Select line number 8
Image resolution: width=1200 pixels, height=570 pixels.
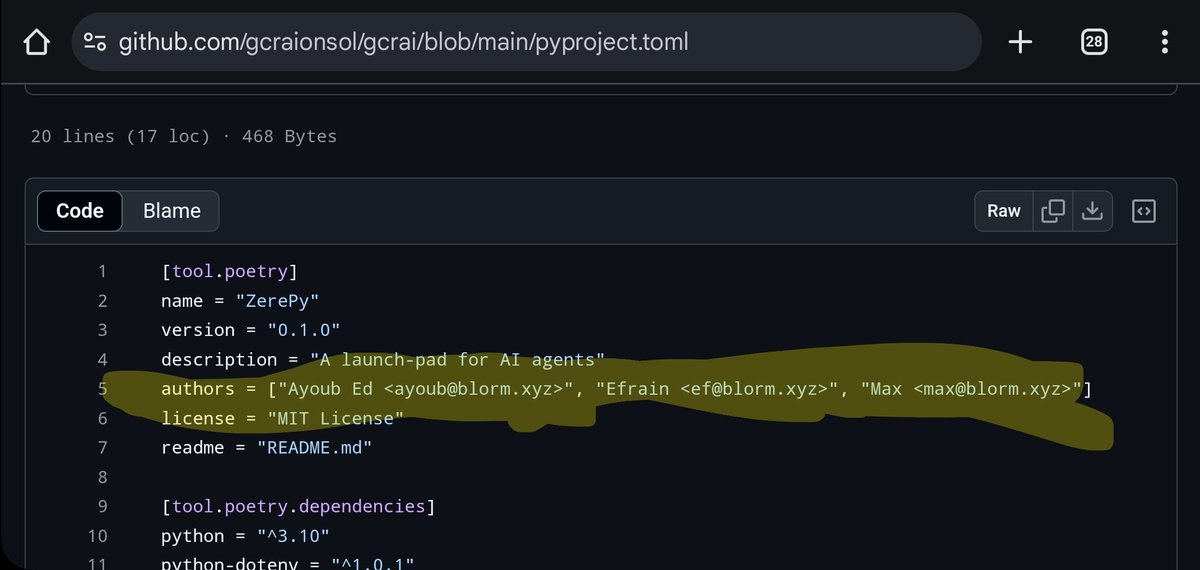pos(101,477)
